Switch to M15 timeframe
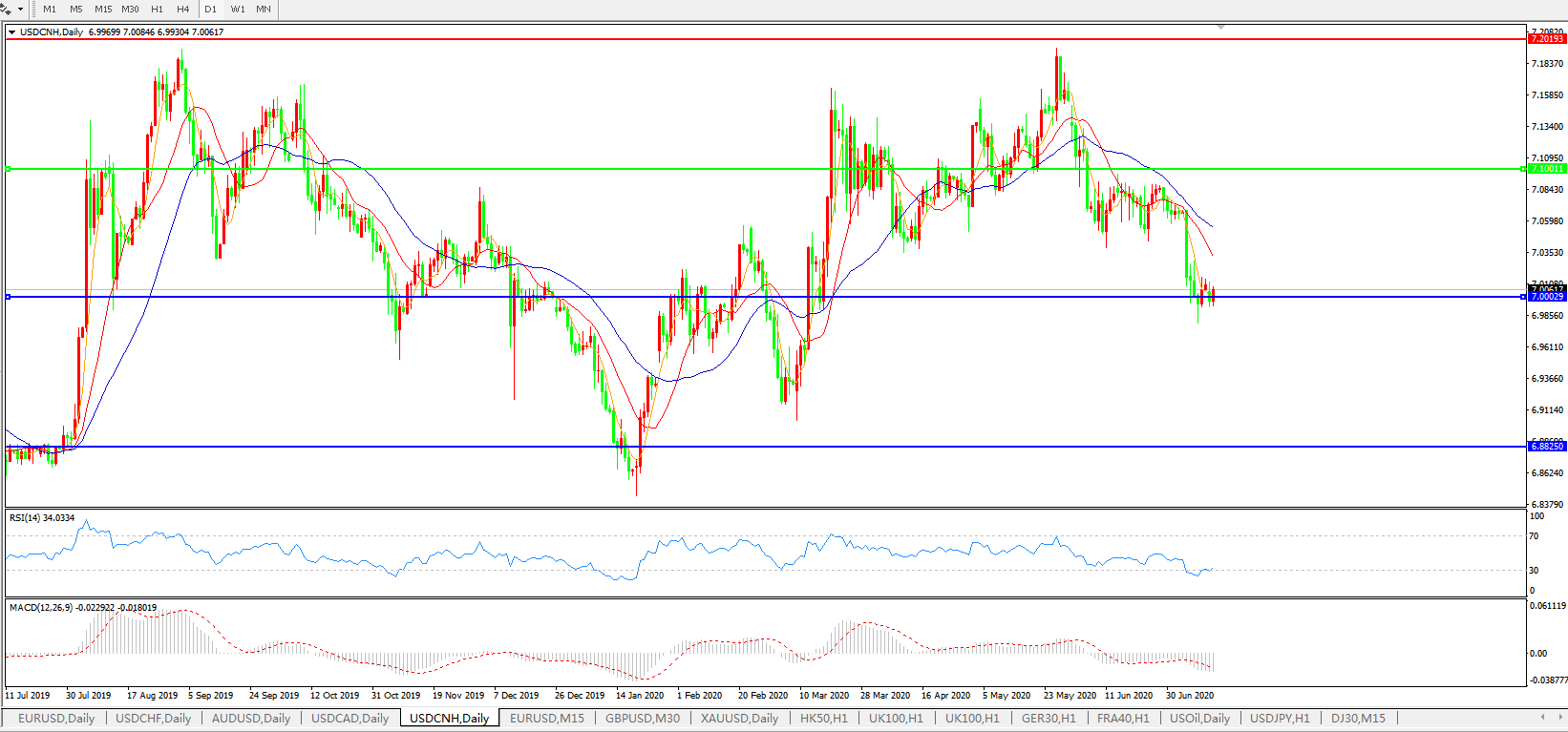The image size is (1568, 732). click(x=103, y=10)
